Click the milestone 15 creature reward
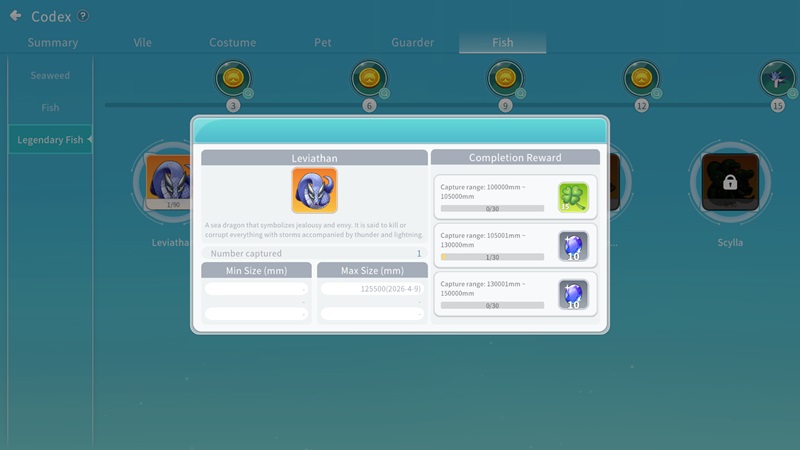The width and height of the screenshot is (800, 450). pos(777,78)
